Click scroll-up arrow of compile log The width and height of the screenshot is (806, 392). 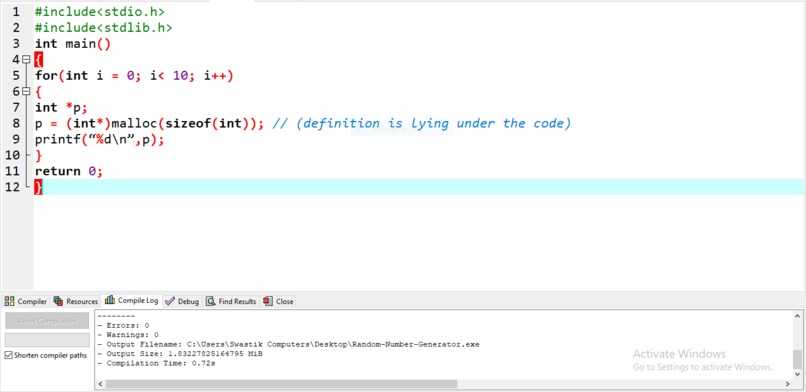point(797,316)
